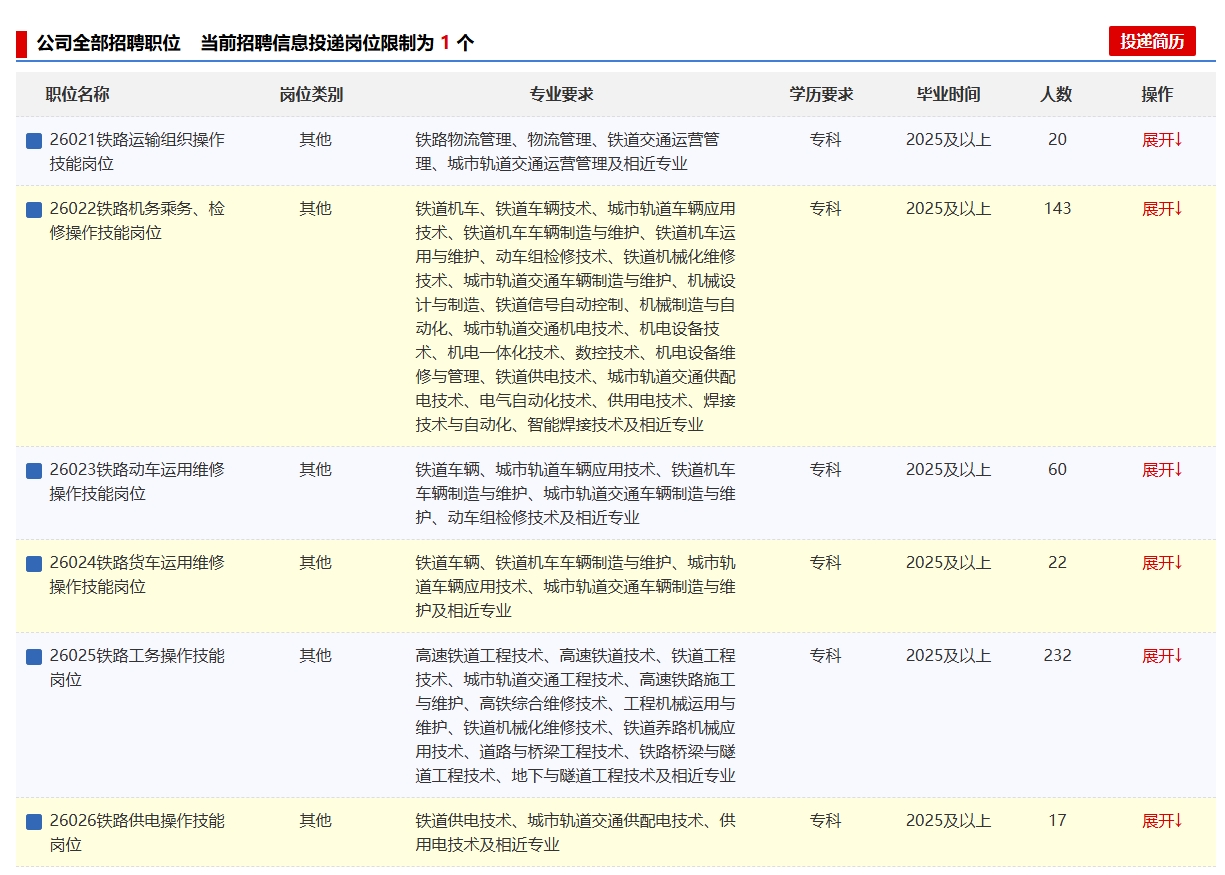Click the 毕业时间 column header
The height and width of the screenshot is (875, 1225).
[x=948, y=94]
